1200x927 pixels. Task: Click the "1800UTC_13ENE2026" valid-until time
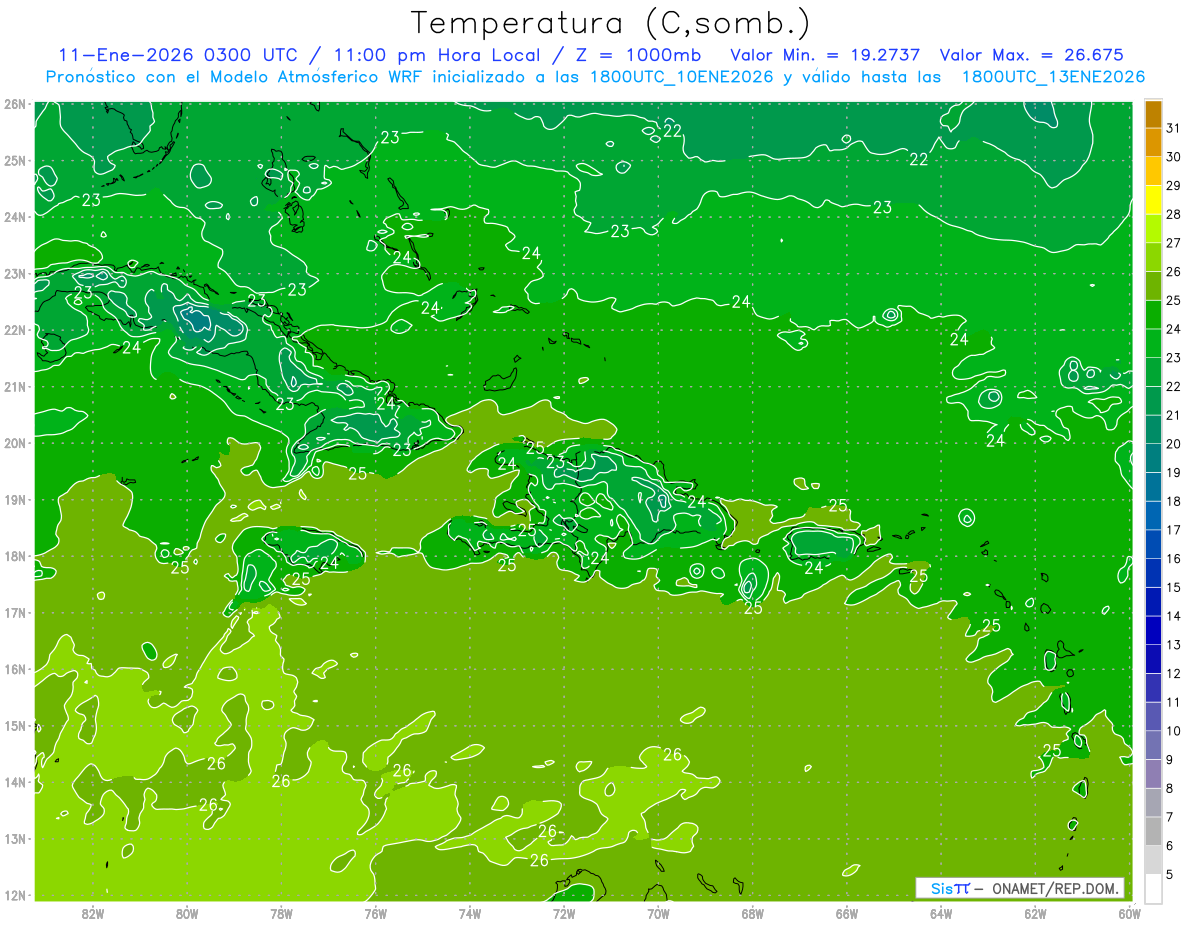click(x=1053, y=77)
